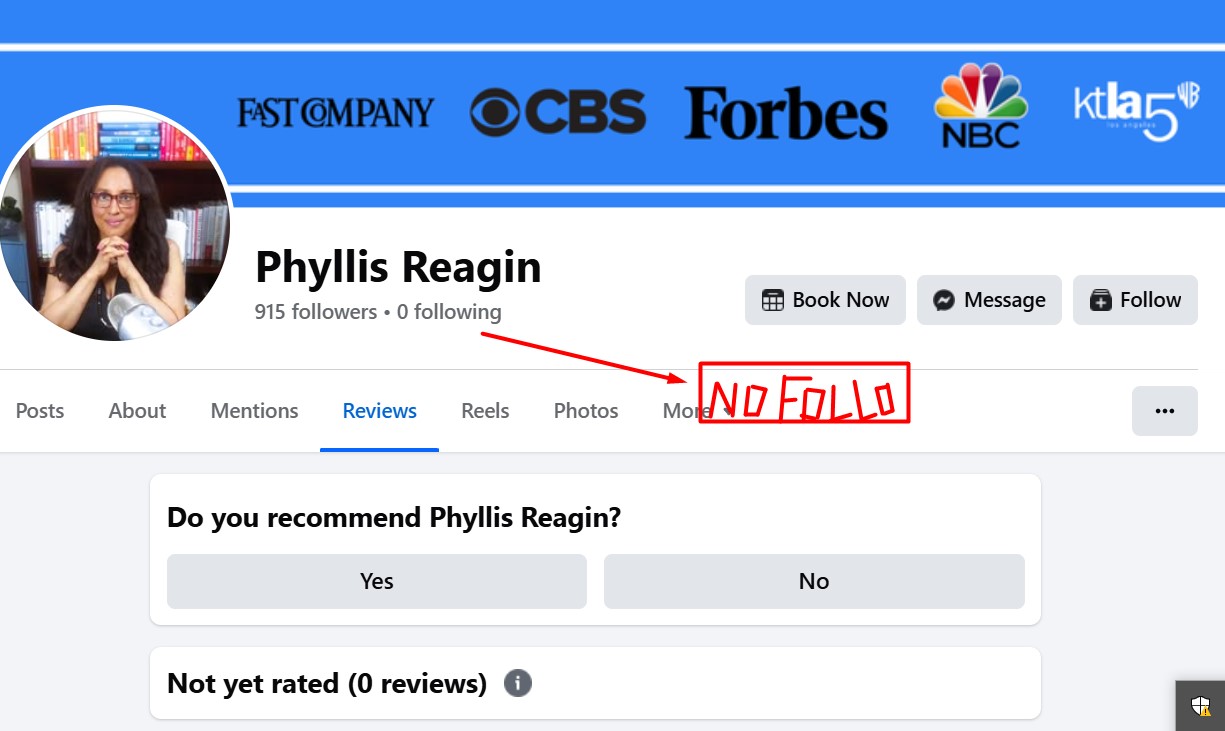The width and height of the screenshot is (1225, 731).
Task: Click the calendar icon on Book Now
Action: [772, 300]
